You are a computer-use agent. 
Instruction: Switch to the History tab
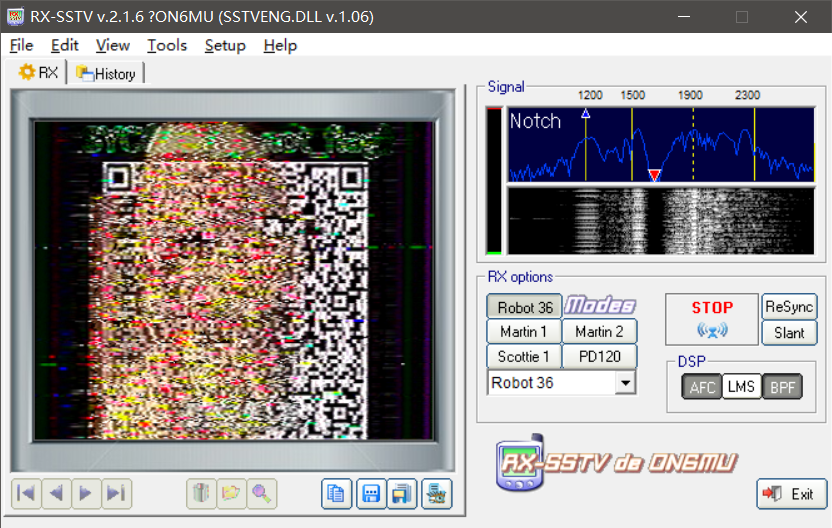[106, 74]
